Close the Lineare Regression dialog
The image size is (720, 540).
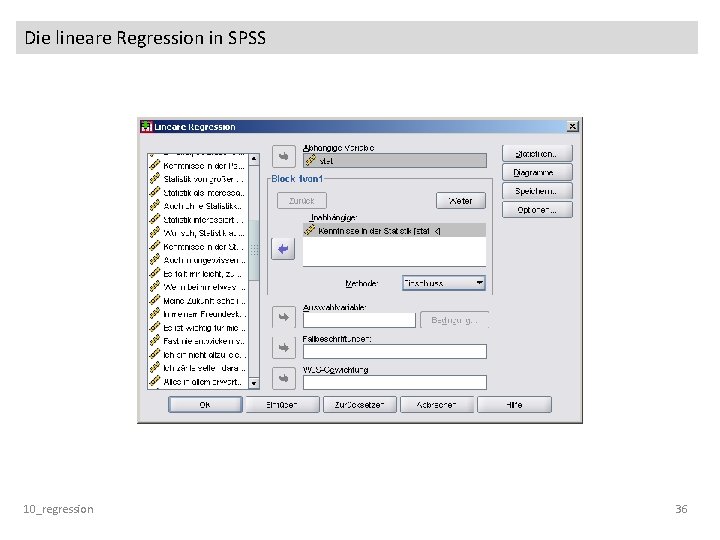(572, 126)
